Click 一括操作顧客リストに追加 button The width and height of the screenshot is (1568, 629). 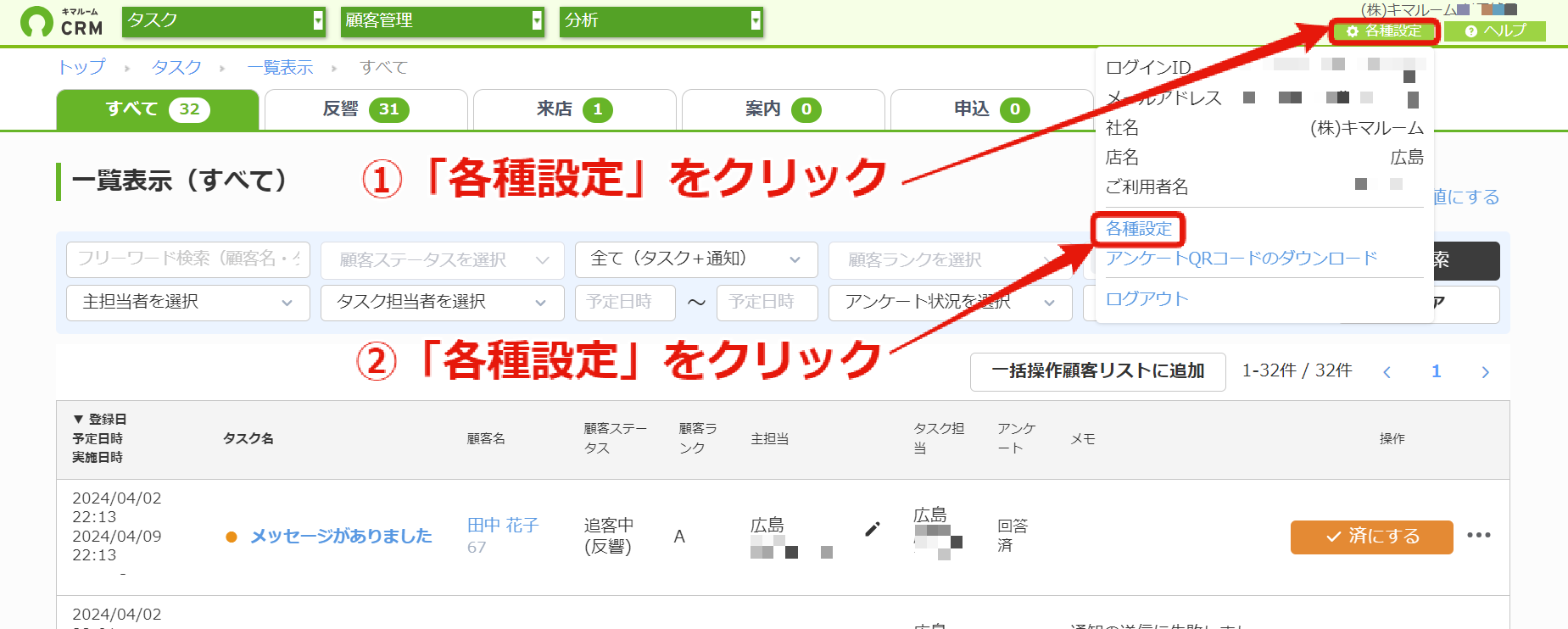tap(1098, 371)
